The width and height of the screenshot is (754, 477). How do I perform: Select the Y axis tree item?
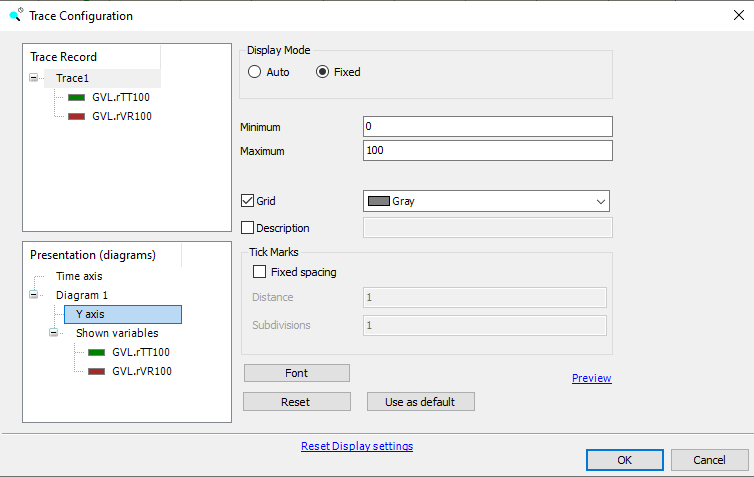coord(90,314)
